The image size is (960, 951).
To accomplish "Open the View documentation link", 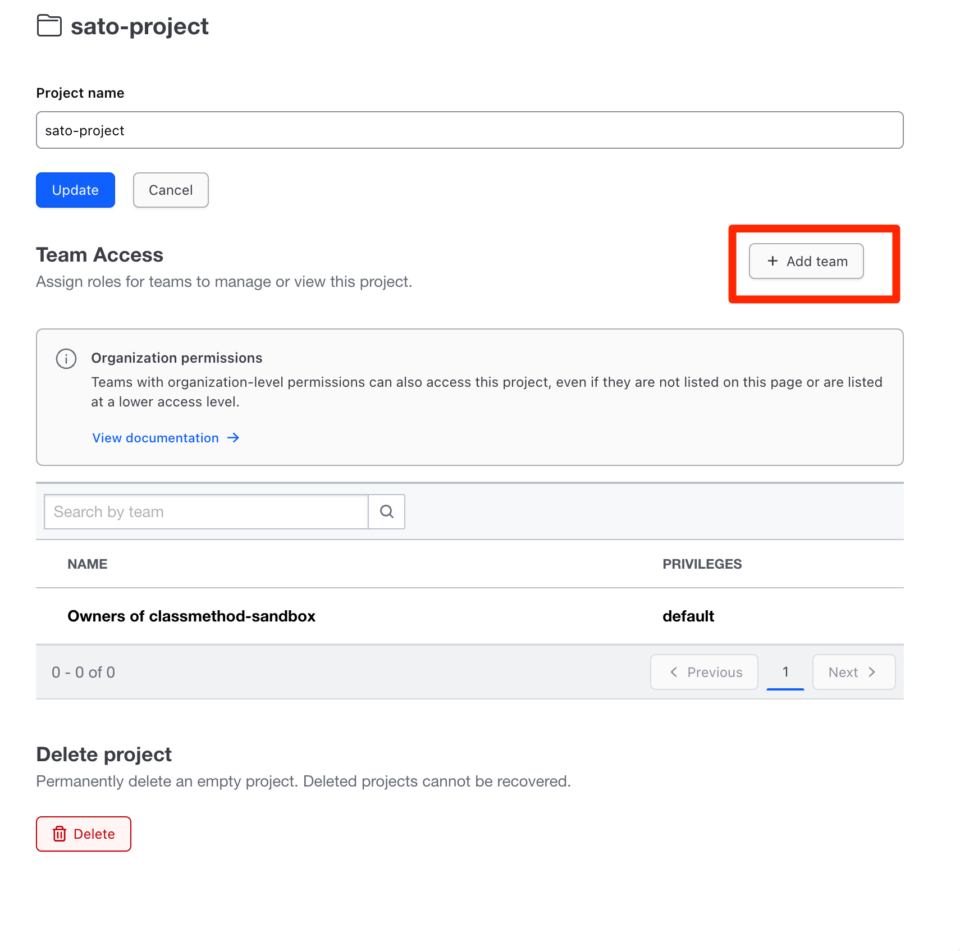I will click(165, 438).
